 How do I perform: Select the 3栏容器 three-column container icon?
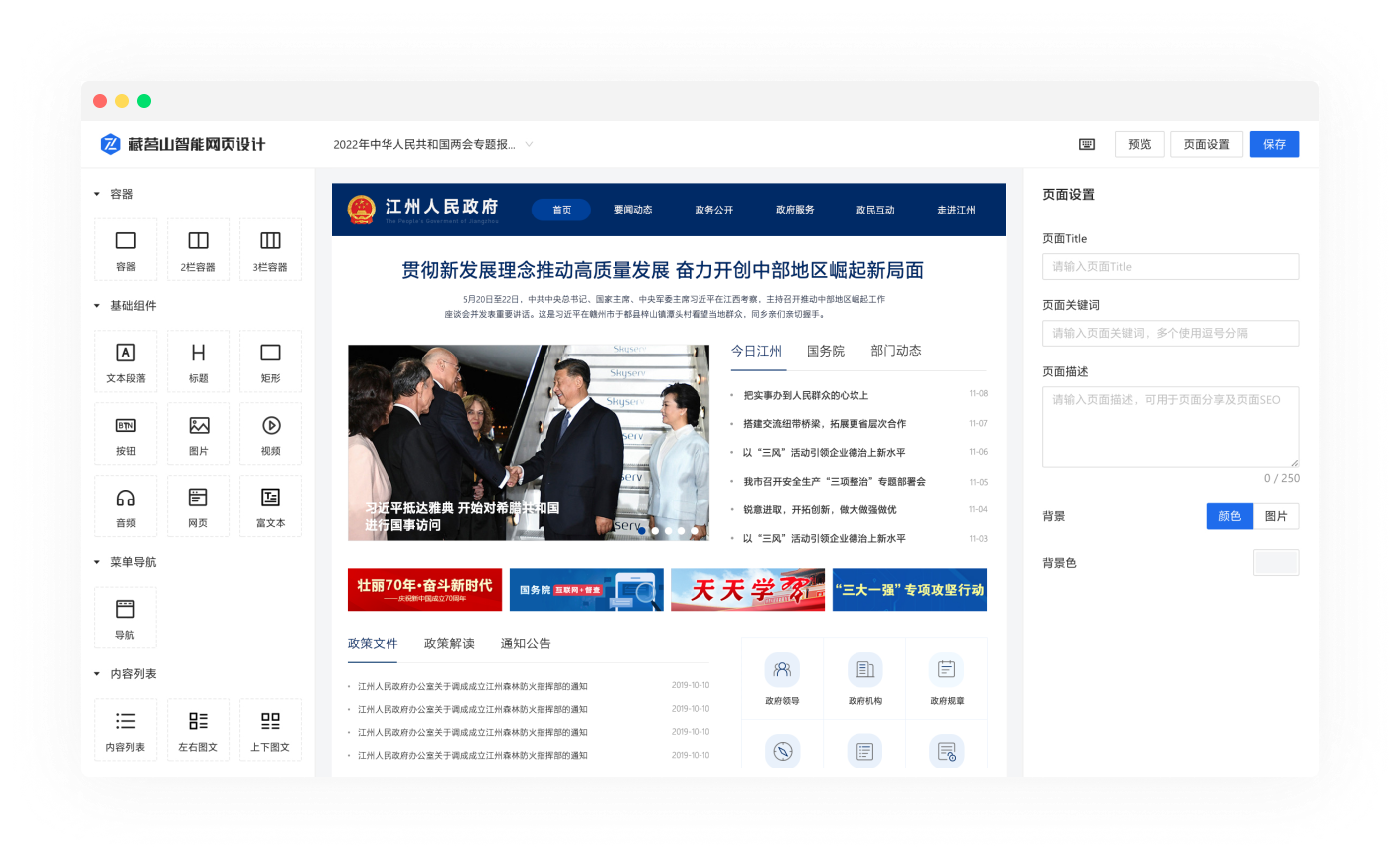click(270, 249)
